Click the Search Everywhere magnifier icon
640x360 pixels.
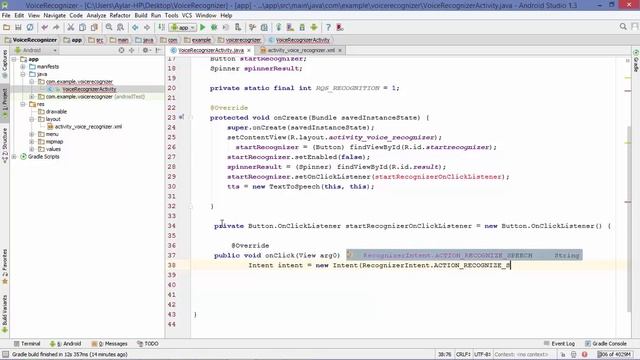pos(623,27)
